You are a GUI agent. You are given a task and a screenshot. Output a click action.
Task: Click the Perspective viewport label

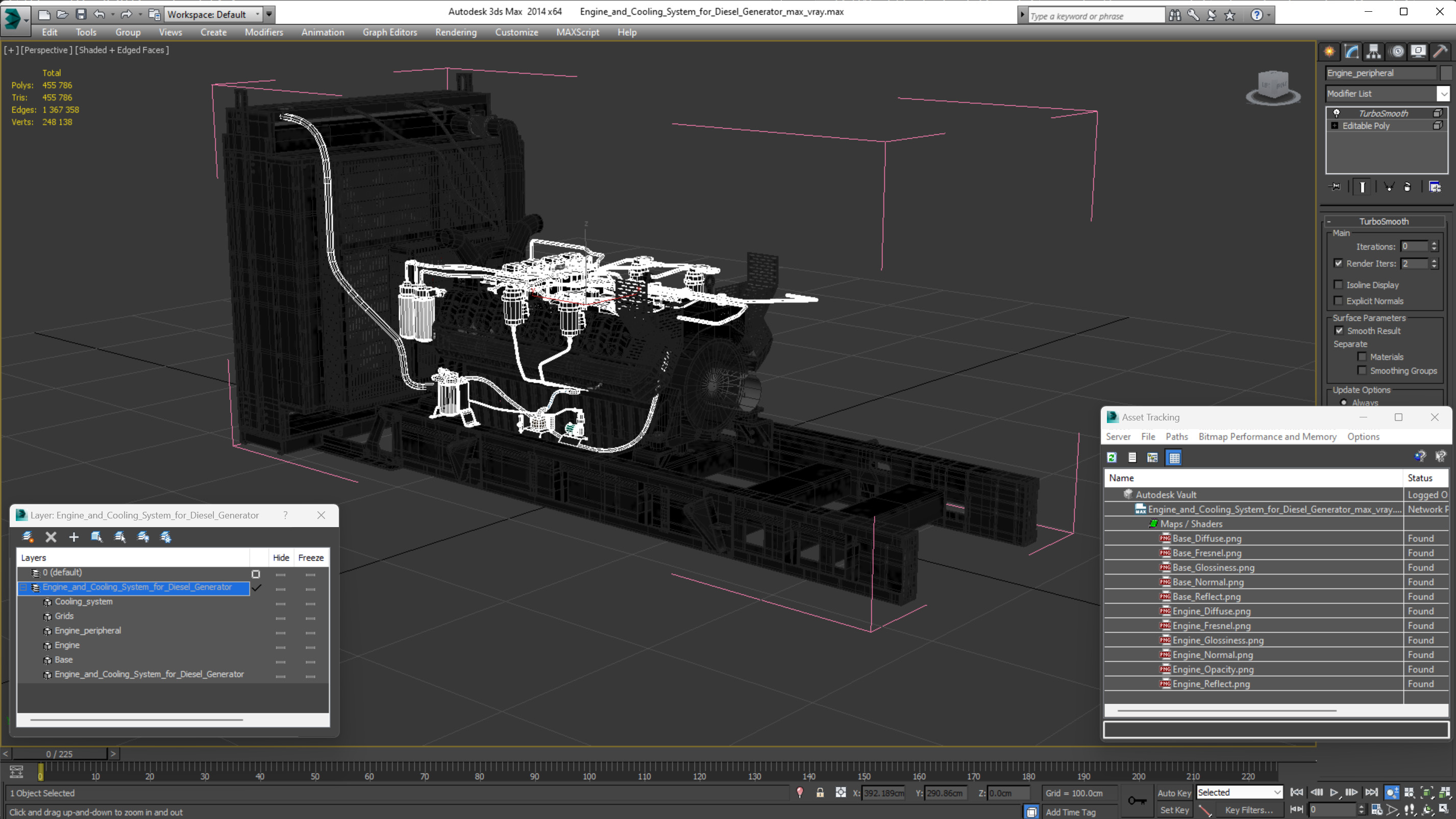tap(46, 49)
